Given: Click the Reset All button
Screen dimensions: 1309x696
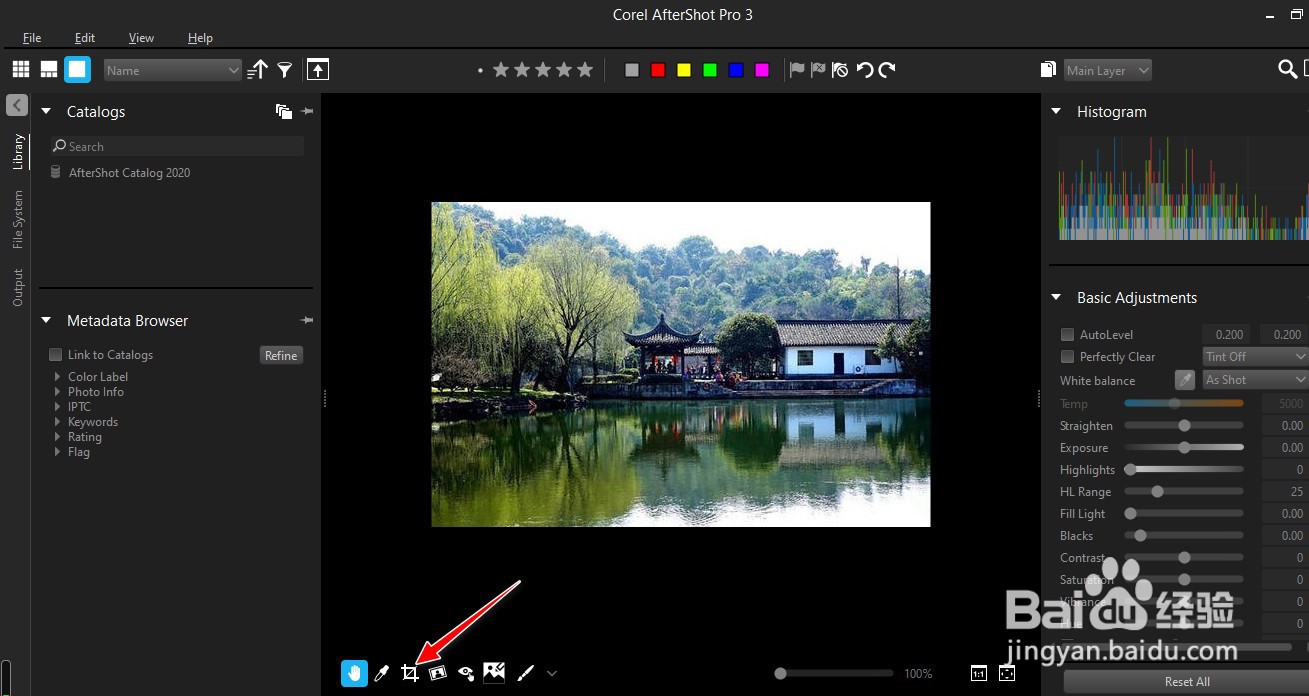Looking at the screenshot, I should (1186, 681).
